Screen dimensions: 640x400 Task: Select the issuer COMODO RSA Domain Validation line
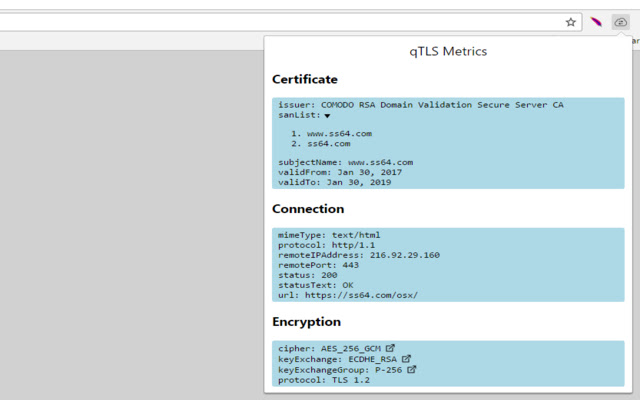(x=421, y=105)
